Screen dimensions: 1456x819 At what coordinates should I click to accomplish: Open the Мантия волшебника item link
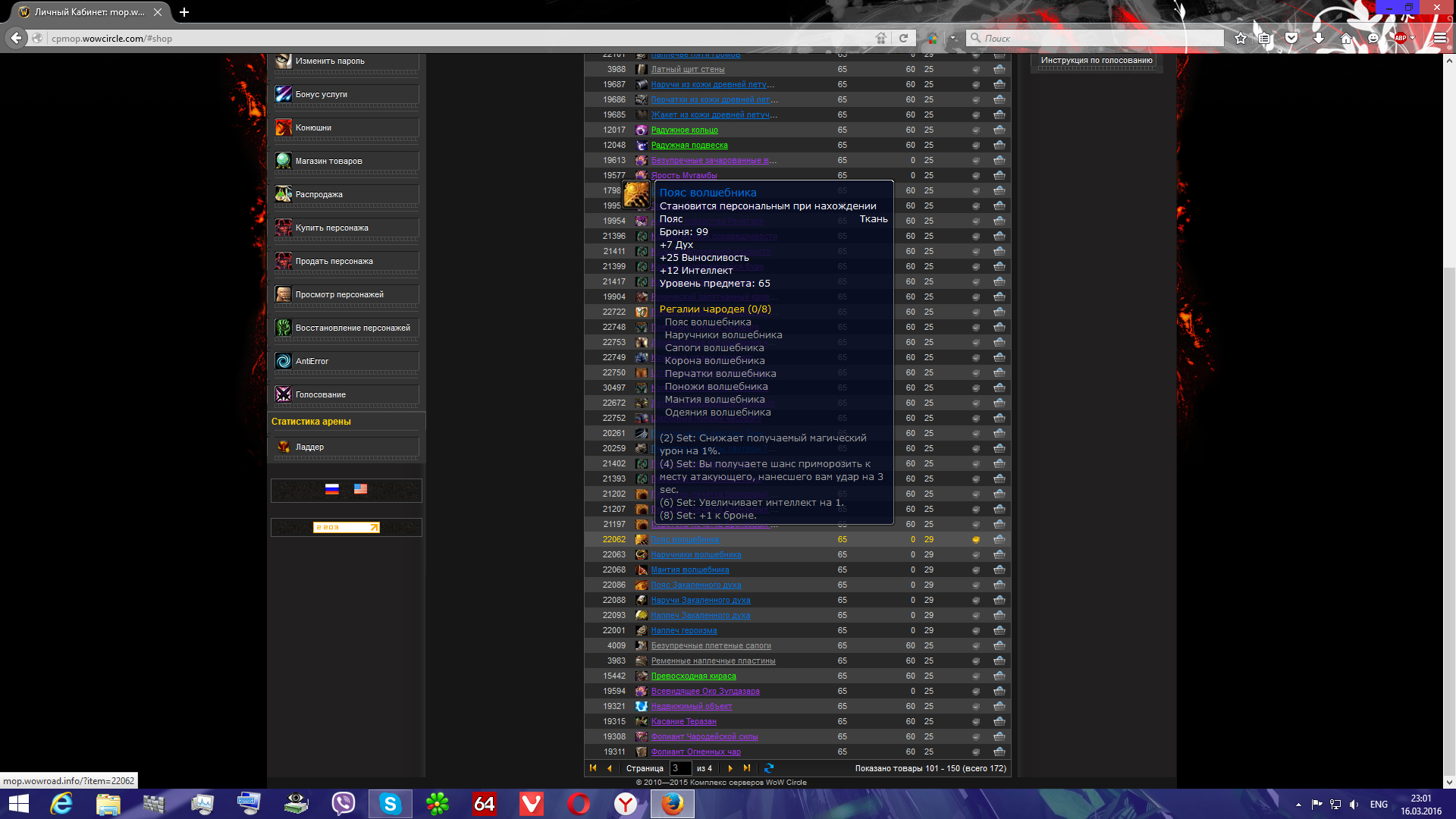(689, 570)
